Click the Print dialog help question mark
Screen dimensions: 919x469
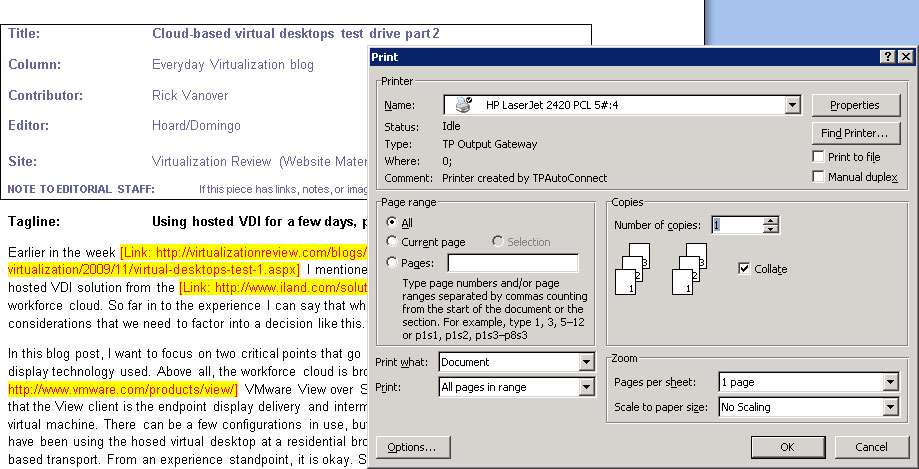point(888,56)
